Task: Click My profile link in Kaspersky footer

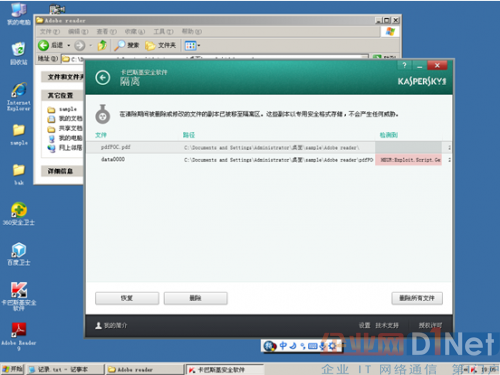Action: pos(115,325)
